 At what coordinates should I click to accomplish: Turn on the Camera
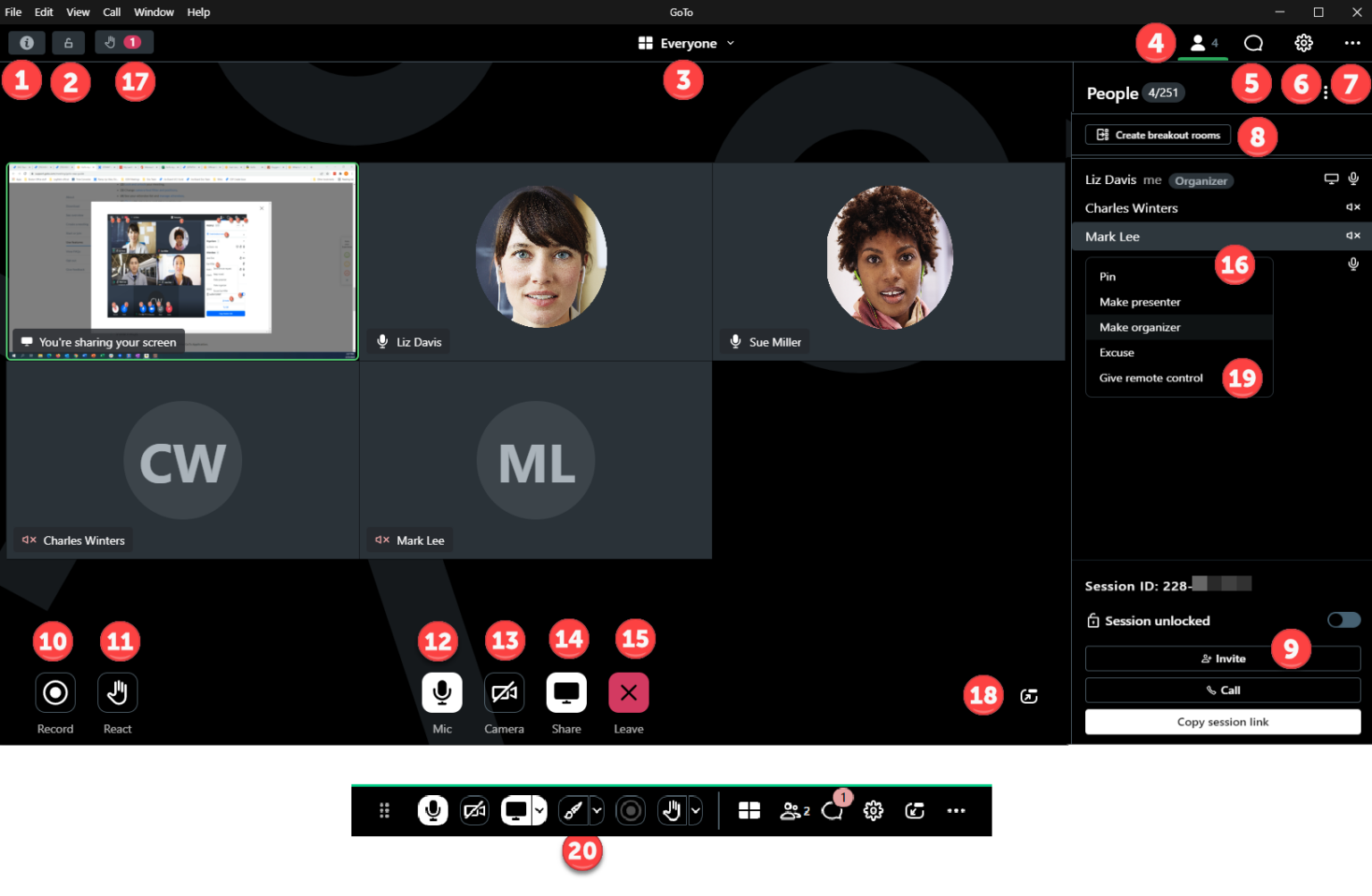tap(504, 692)
